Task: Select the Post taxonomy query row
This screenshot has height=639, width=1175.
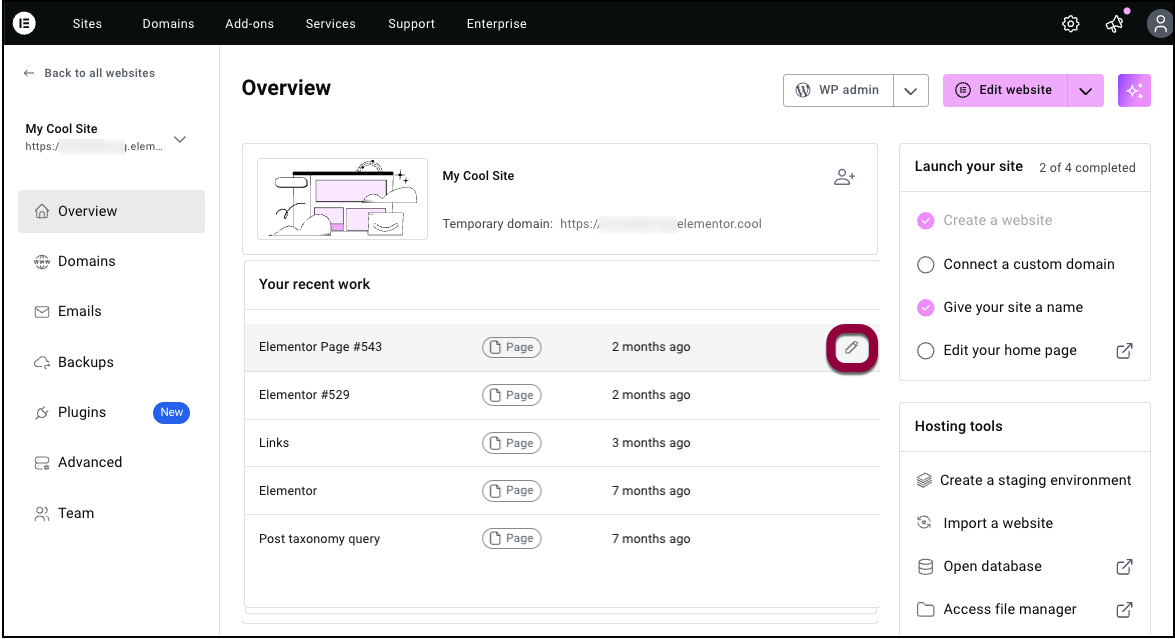Action: click(562, 539)
